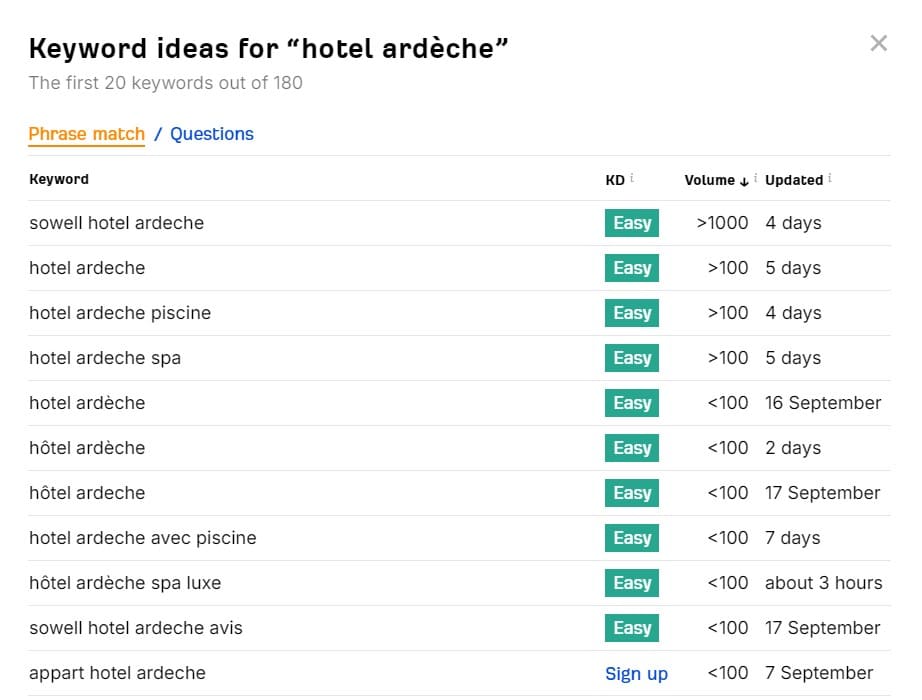The height and width of the screenshot is (700, 922).
Task: Select the keyword appart hotel ardeche
Action: pyautogui.click(x=118, y=673)
